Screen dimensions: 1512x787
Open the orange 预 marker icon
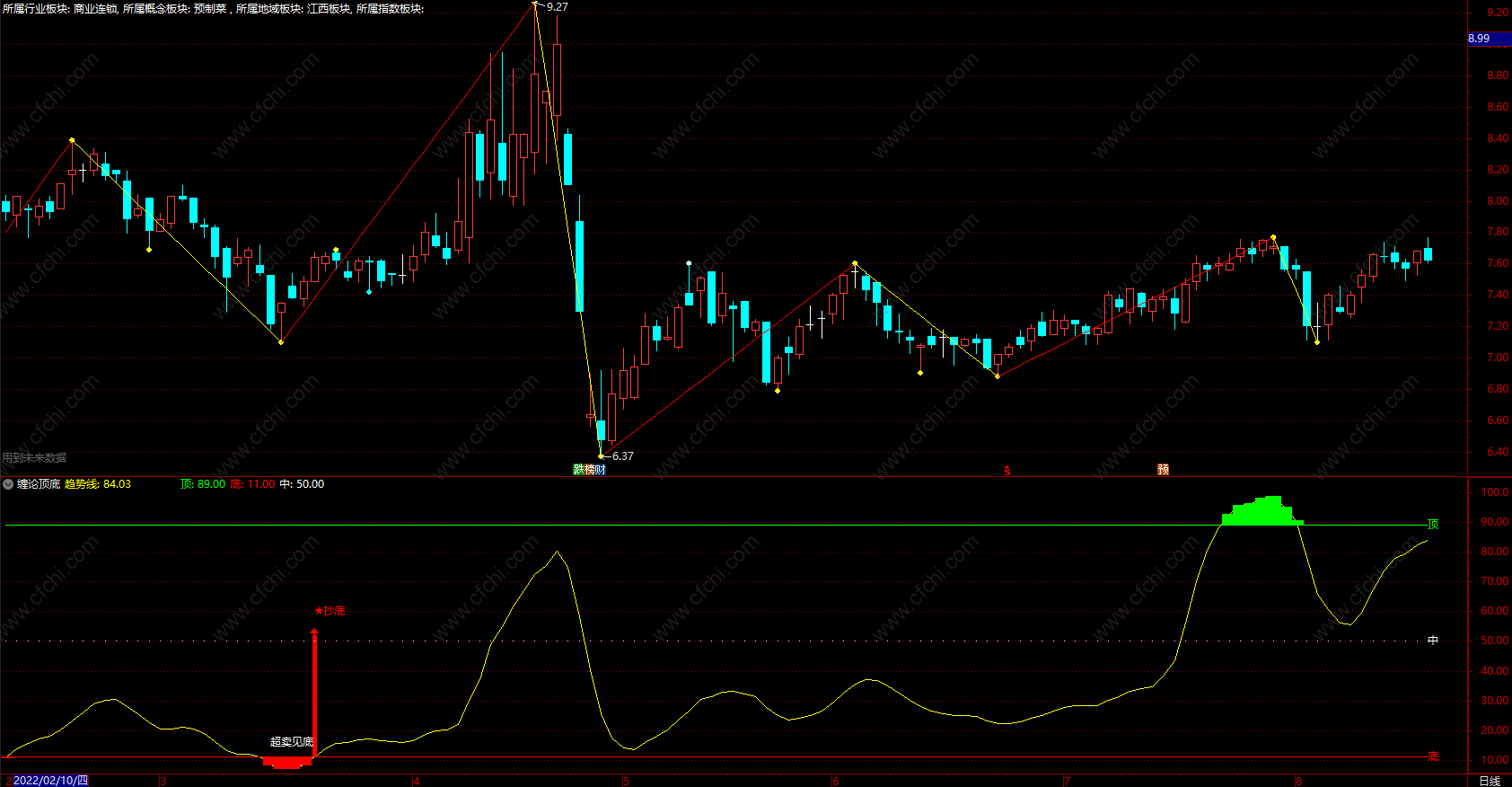coord(1163,469)
